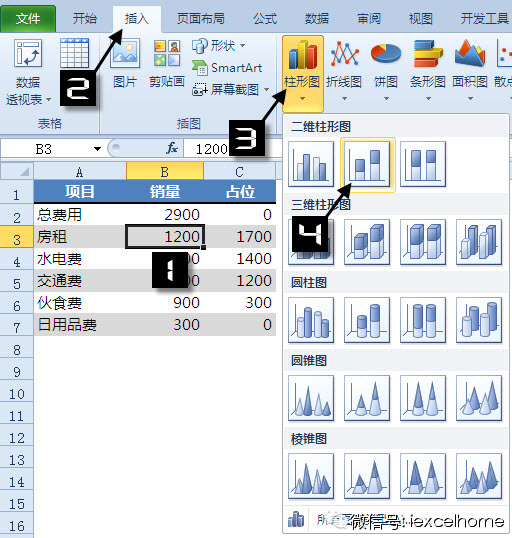Select 100% stacked pyramid chart thumbnail

423,476
